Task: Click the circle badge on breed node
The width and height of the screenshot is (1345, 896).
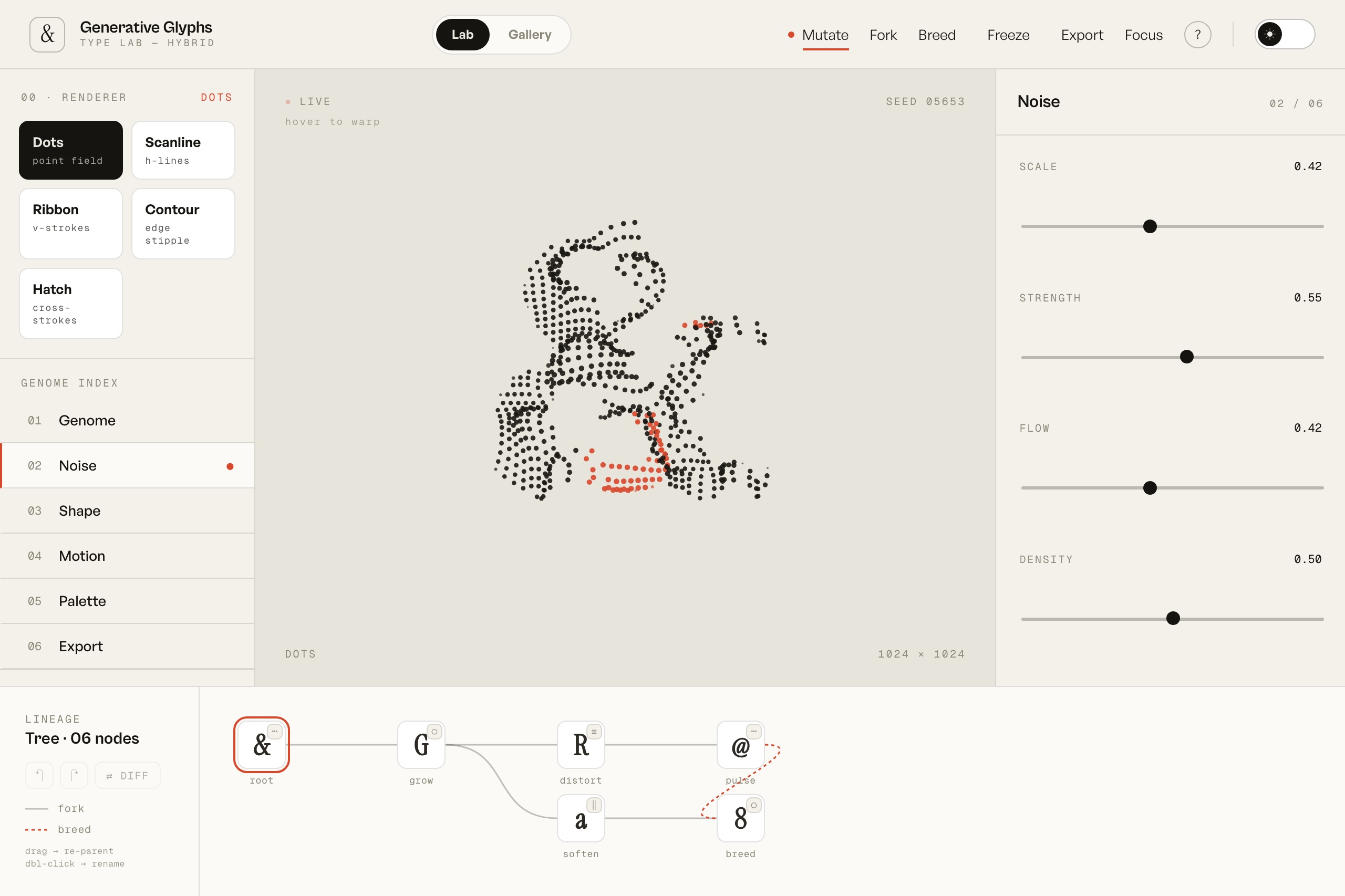Action: pyautogui.click(x=754, y=805)
